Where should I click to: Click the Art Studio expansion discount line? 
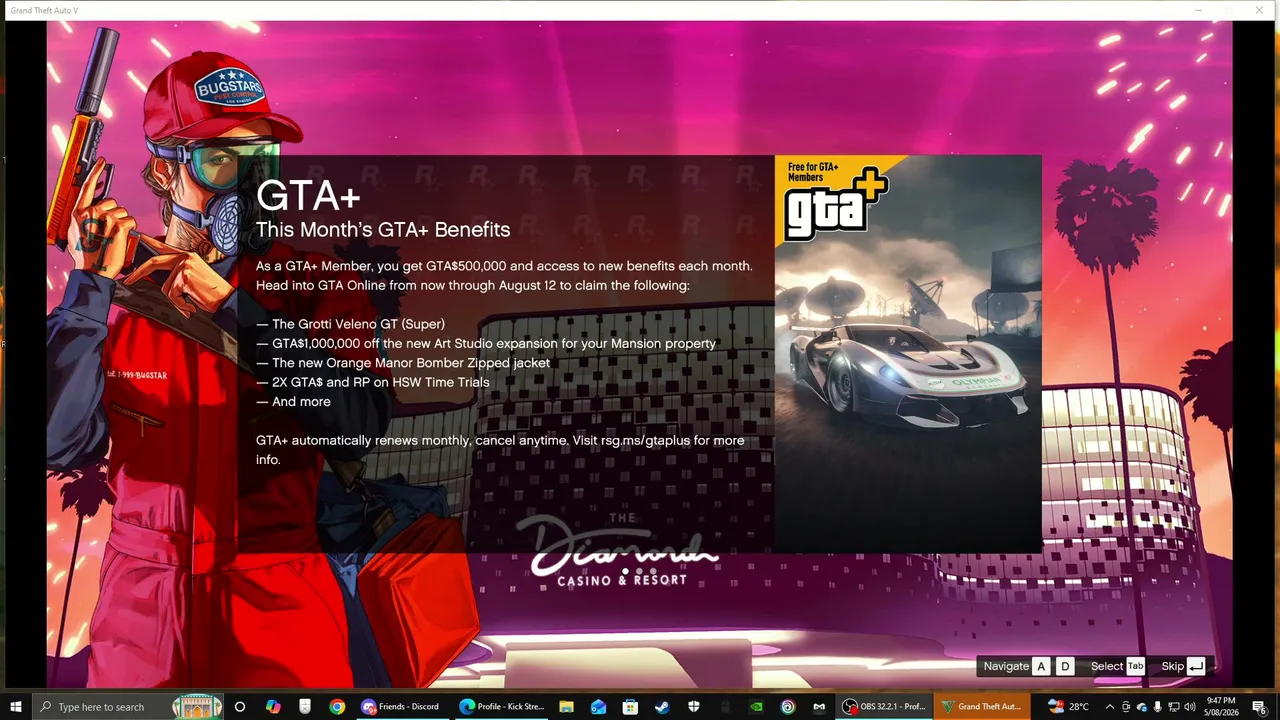(x=486, y=343)
